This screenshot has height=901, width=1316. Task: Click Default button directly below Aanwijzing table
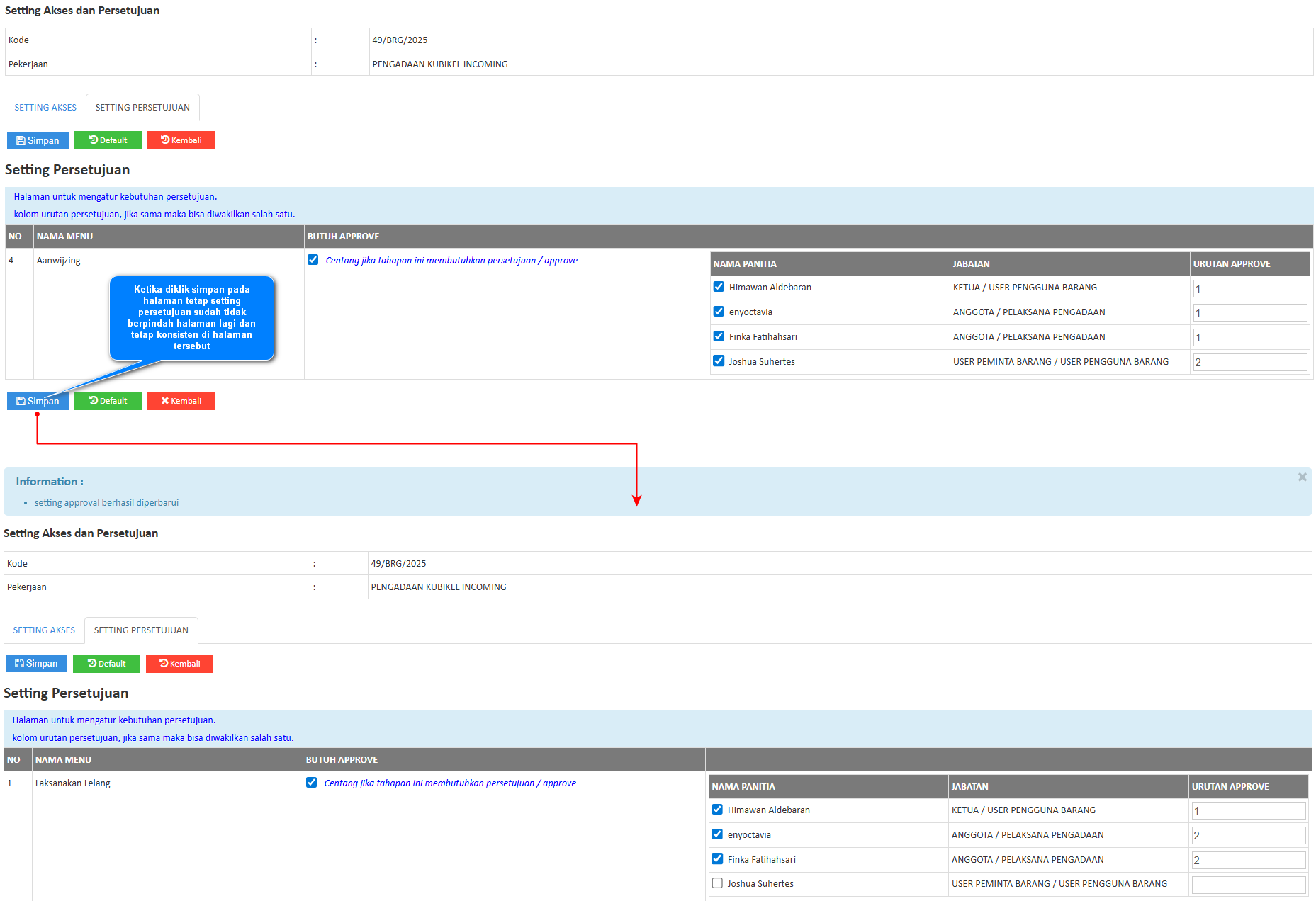pyautogui.click(x=108, y=401)
